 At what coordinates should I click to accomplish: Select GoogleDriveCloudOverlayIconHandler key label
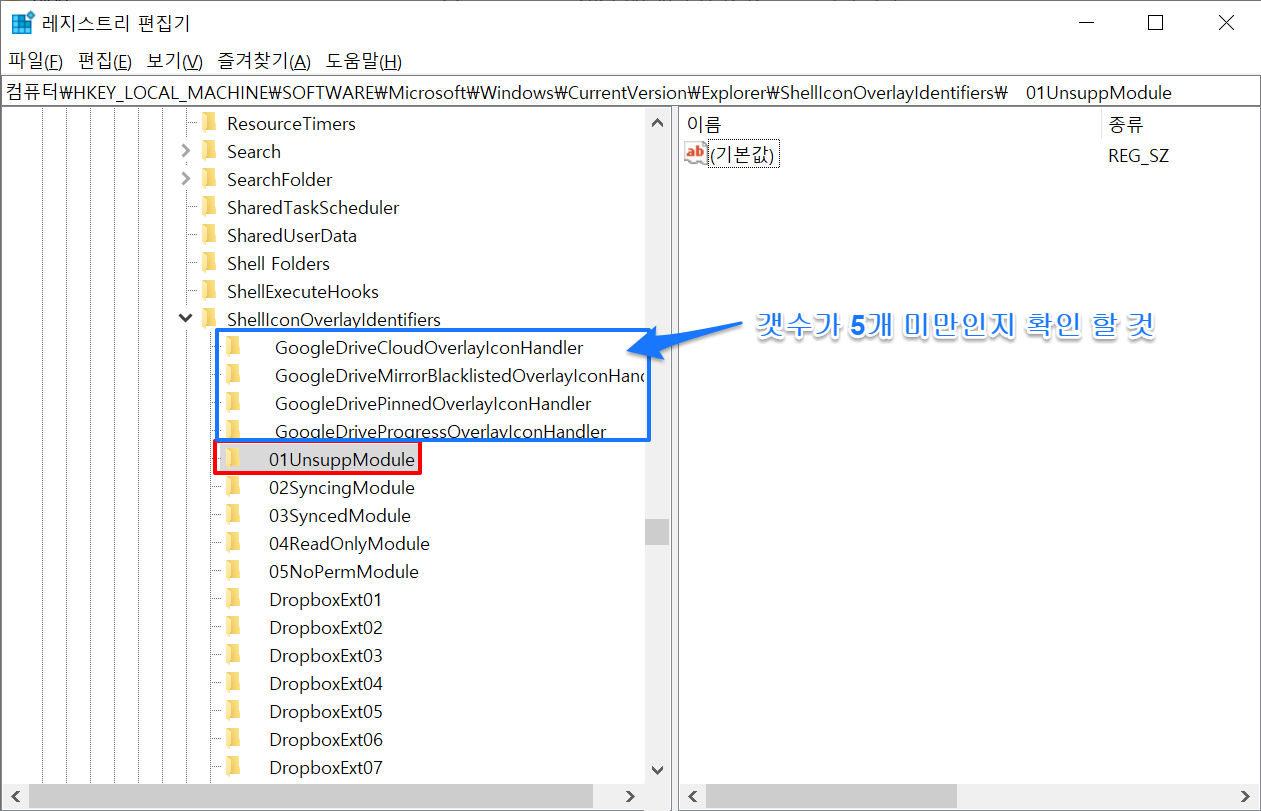click(x=429, y=348)
